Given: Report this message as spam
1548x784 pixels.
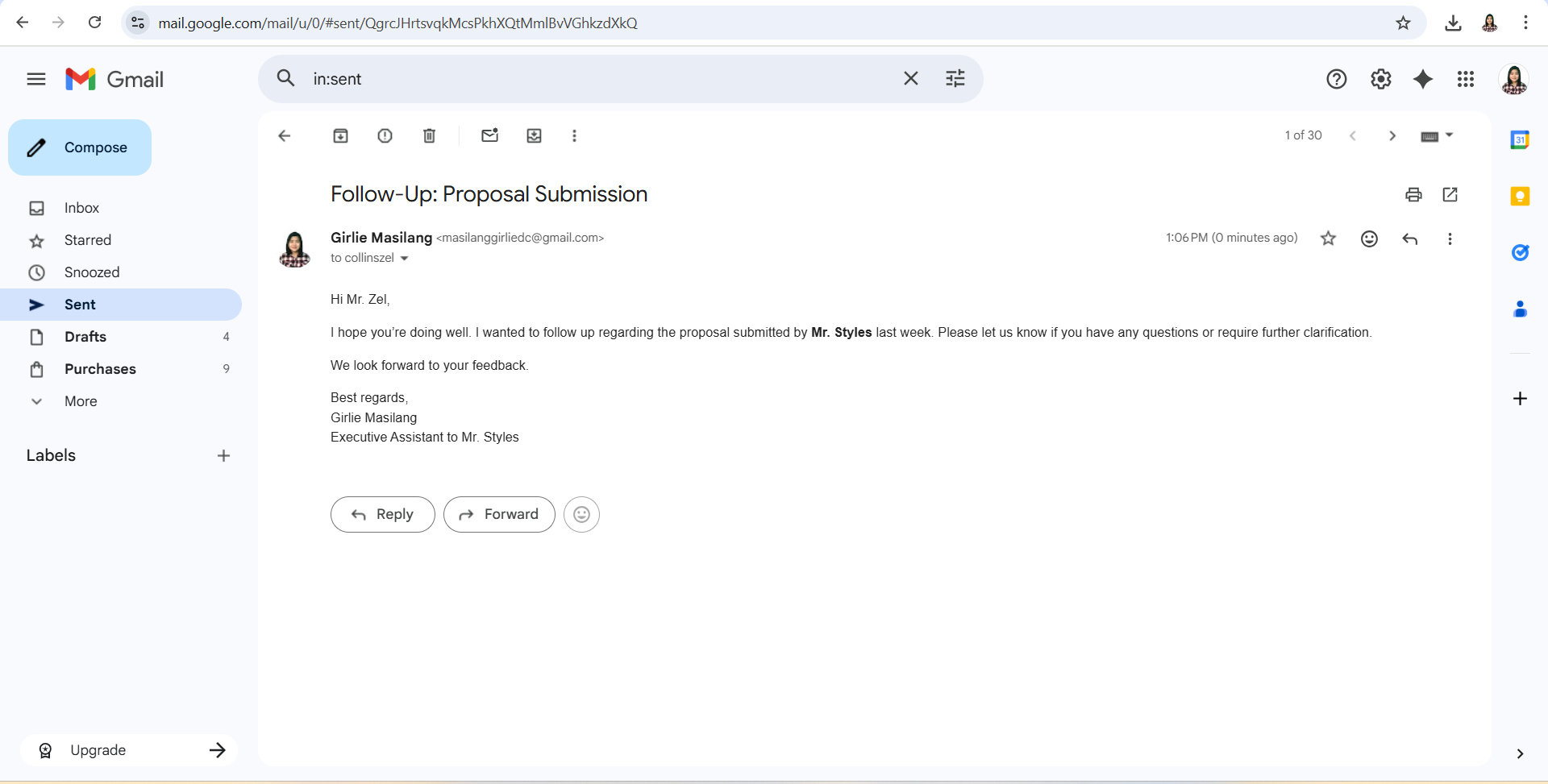Looking at the screenshot, I should 385,136.
